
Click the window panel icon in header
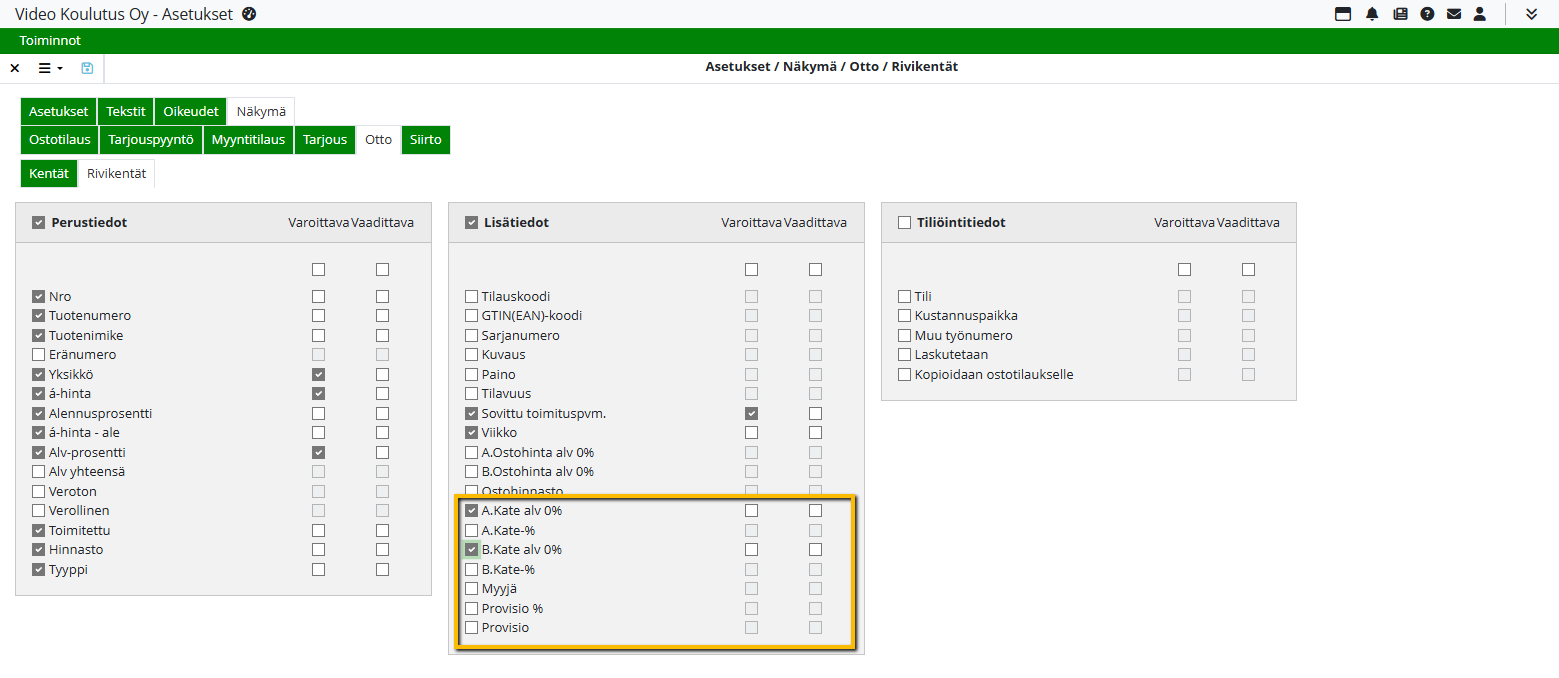pos(1343,14)
